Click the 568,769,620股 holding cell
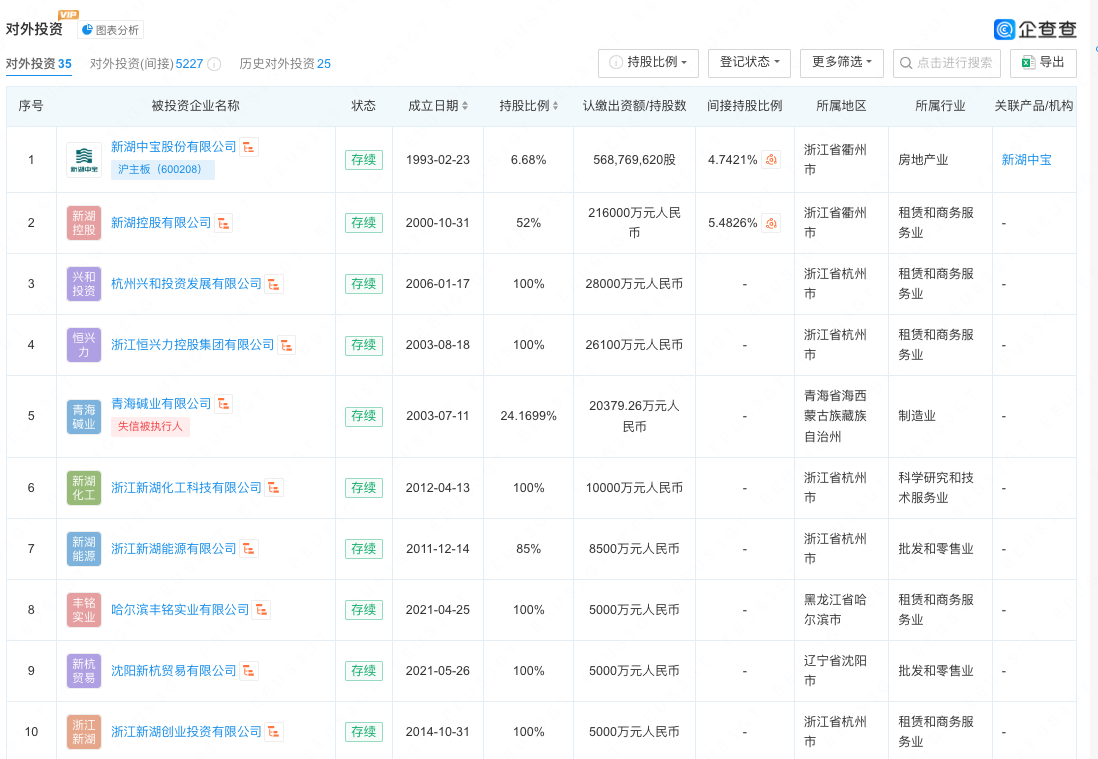The image size is (1098, 759). click(634, 160)
